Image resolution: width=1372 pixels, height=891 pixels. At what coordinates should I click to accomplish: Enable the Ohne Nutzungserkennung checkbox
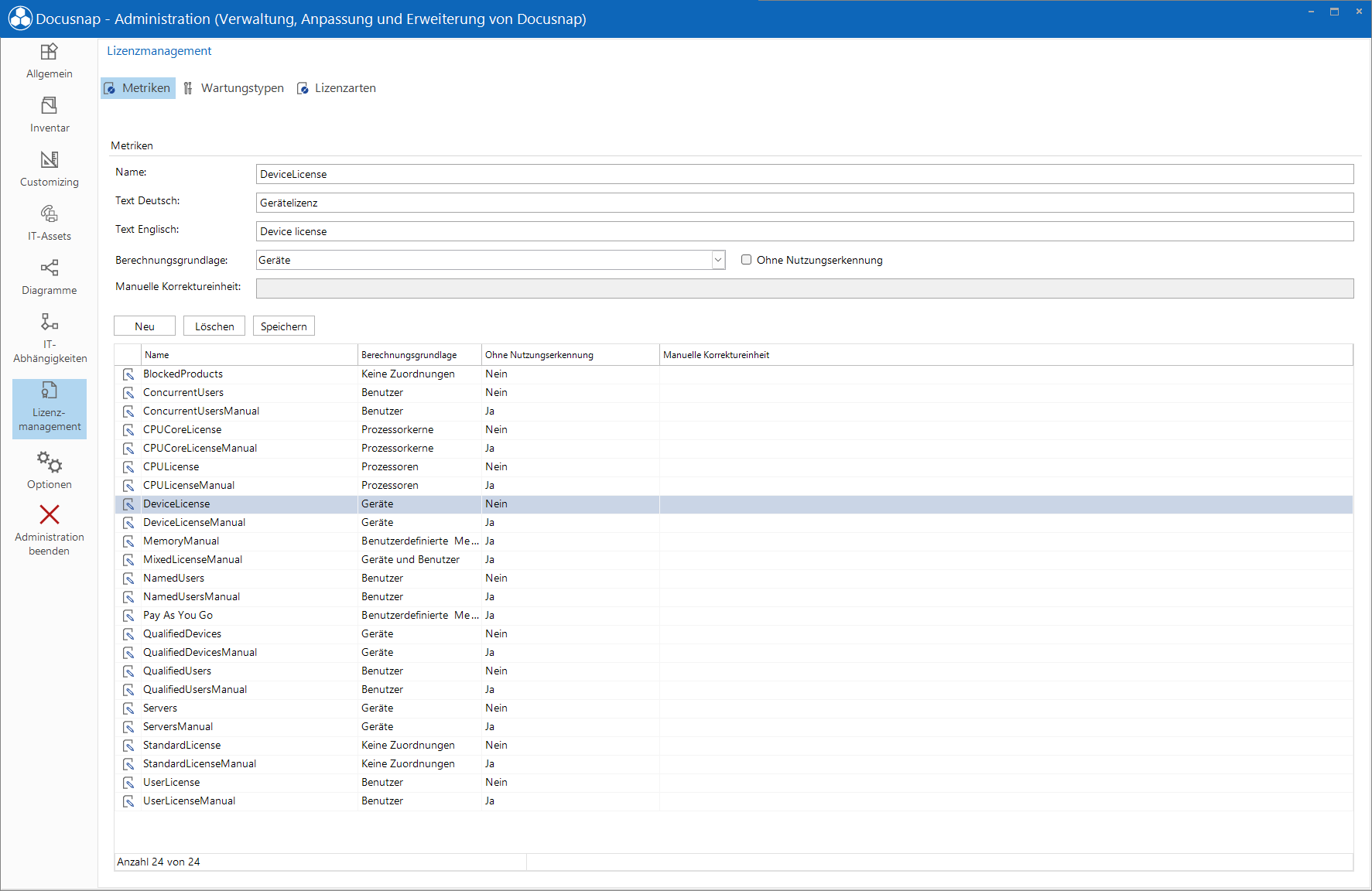pos(746,260)
